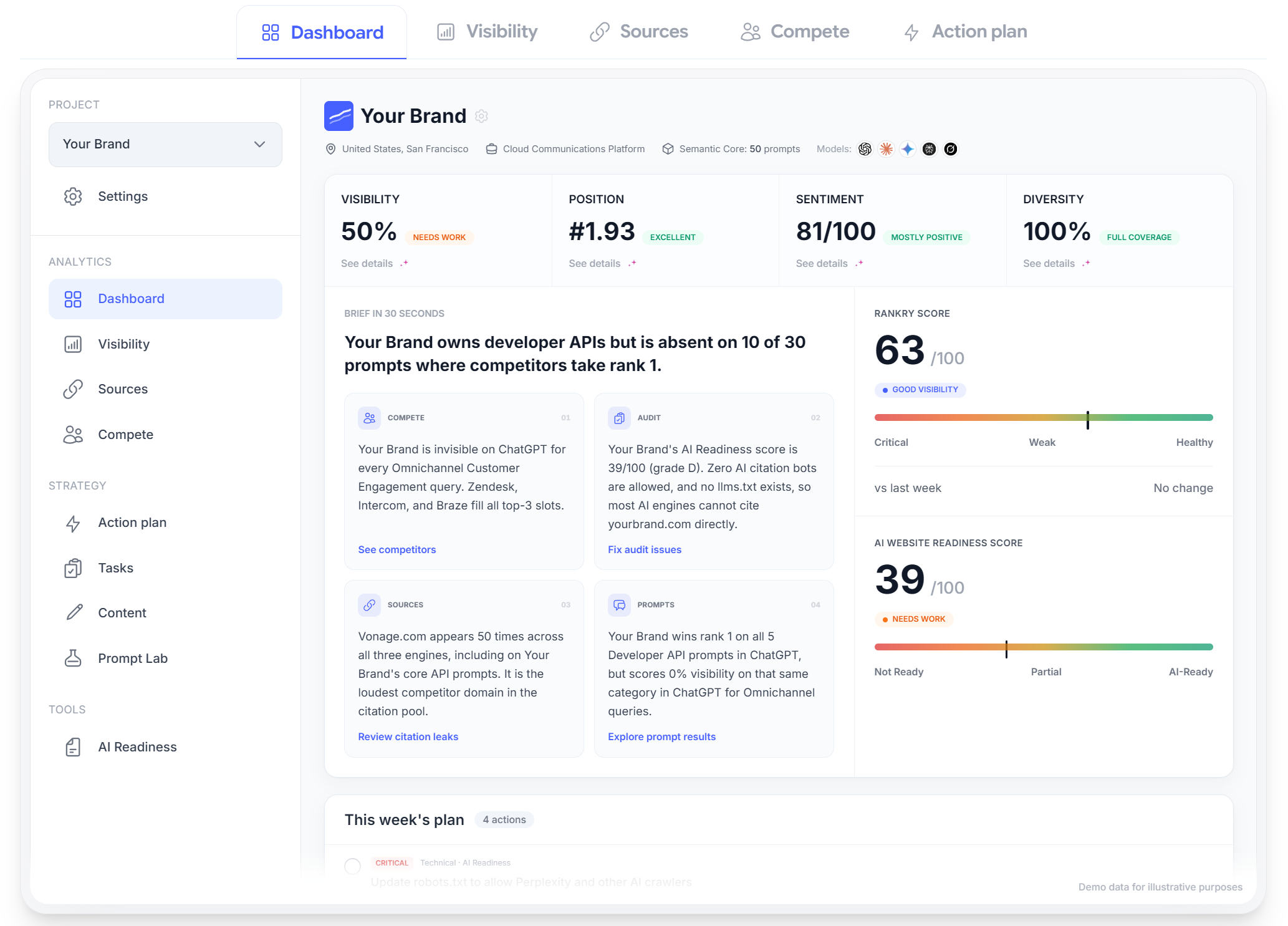This screenshot has width=1288, height=926.
Task: Click the Compete card people icon
Action: 370,418
